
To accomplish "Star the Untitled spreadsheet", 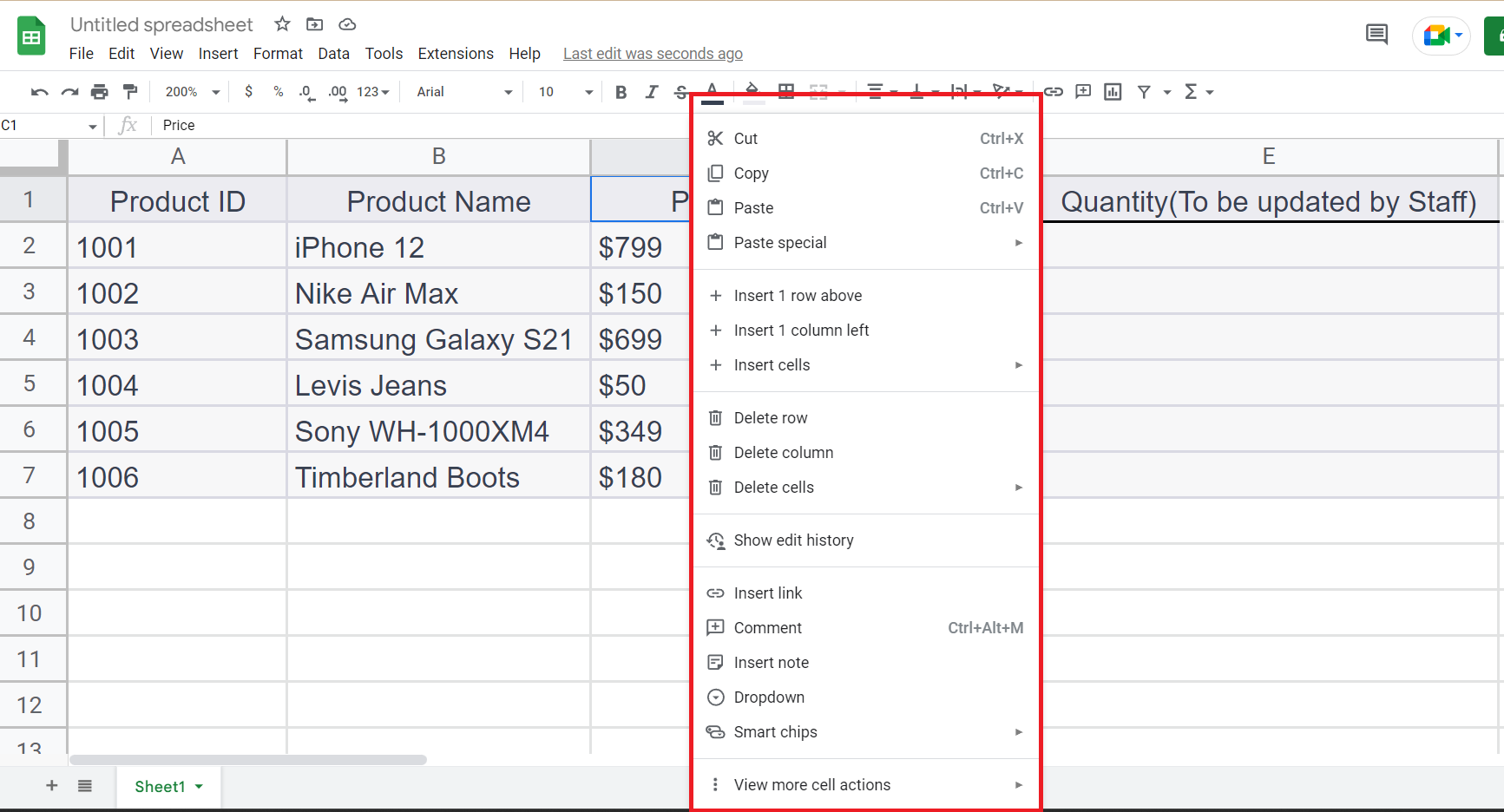I will click(282, 24).
